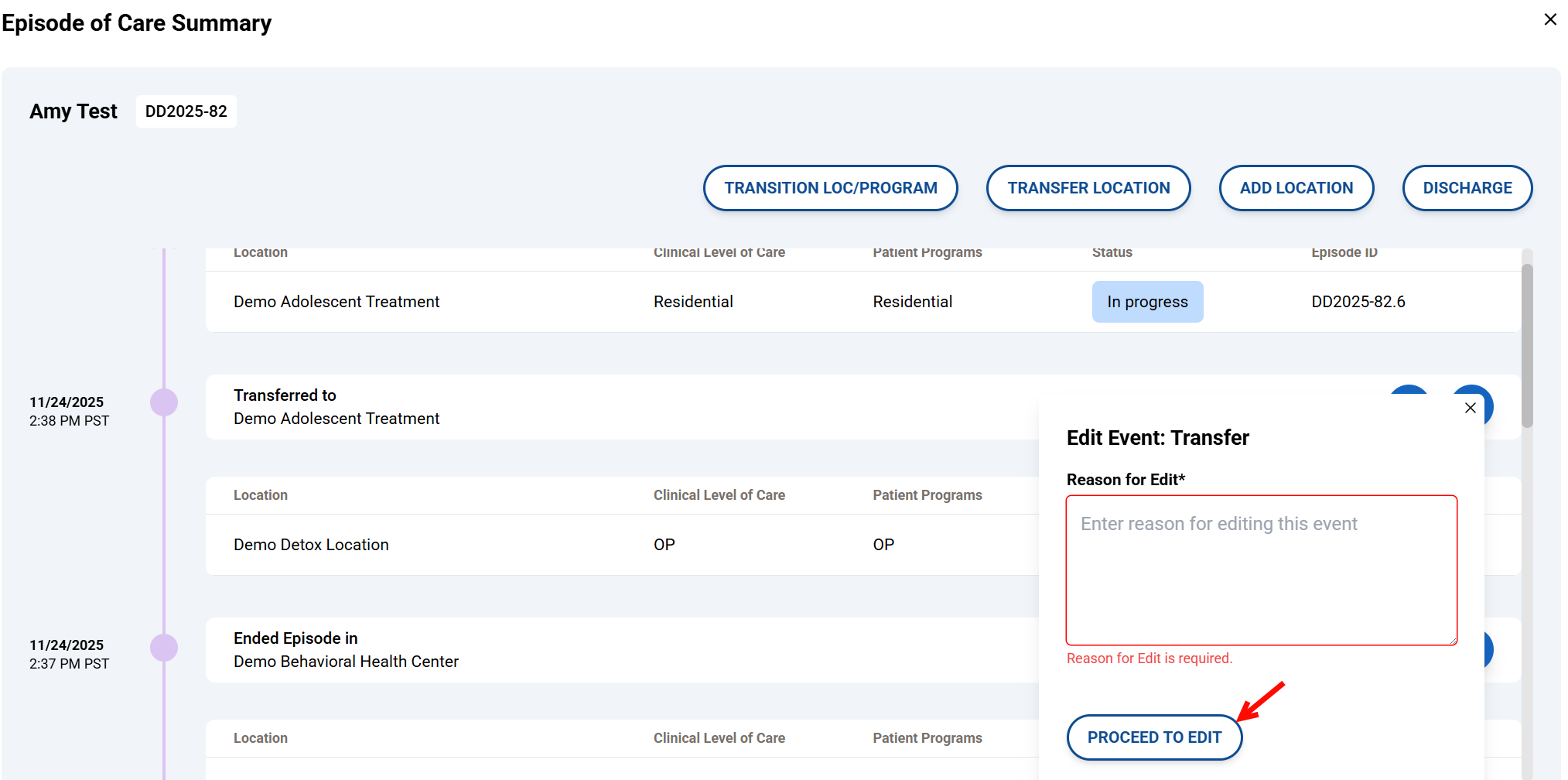Click the Transferred to Demo Adolescent Treatment event
This screenshot has height=780, width=1568.
tap(336, 407)
